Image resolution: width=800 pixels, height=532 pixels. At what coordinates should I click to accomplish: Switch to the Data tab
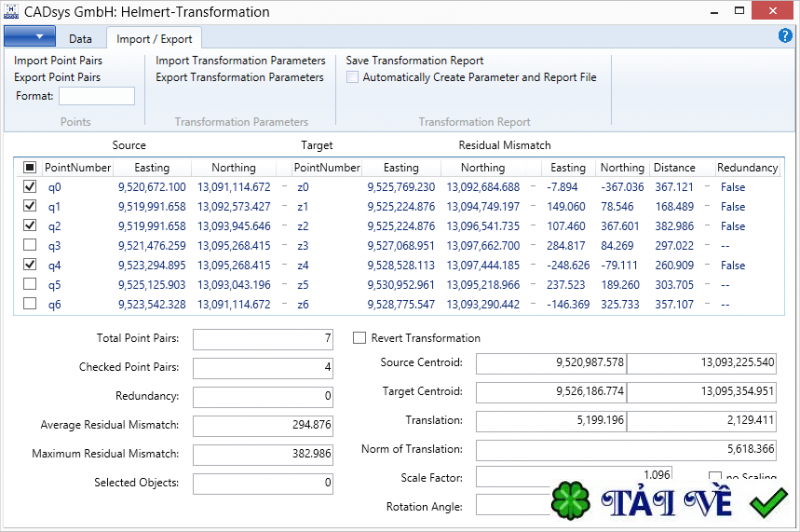(81, 39)
